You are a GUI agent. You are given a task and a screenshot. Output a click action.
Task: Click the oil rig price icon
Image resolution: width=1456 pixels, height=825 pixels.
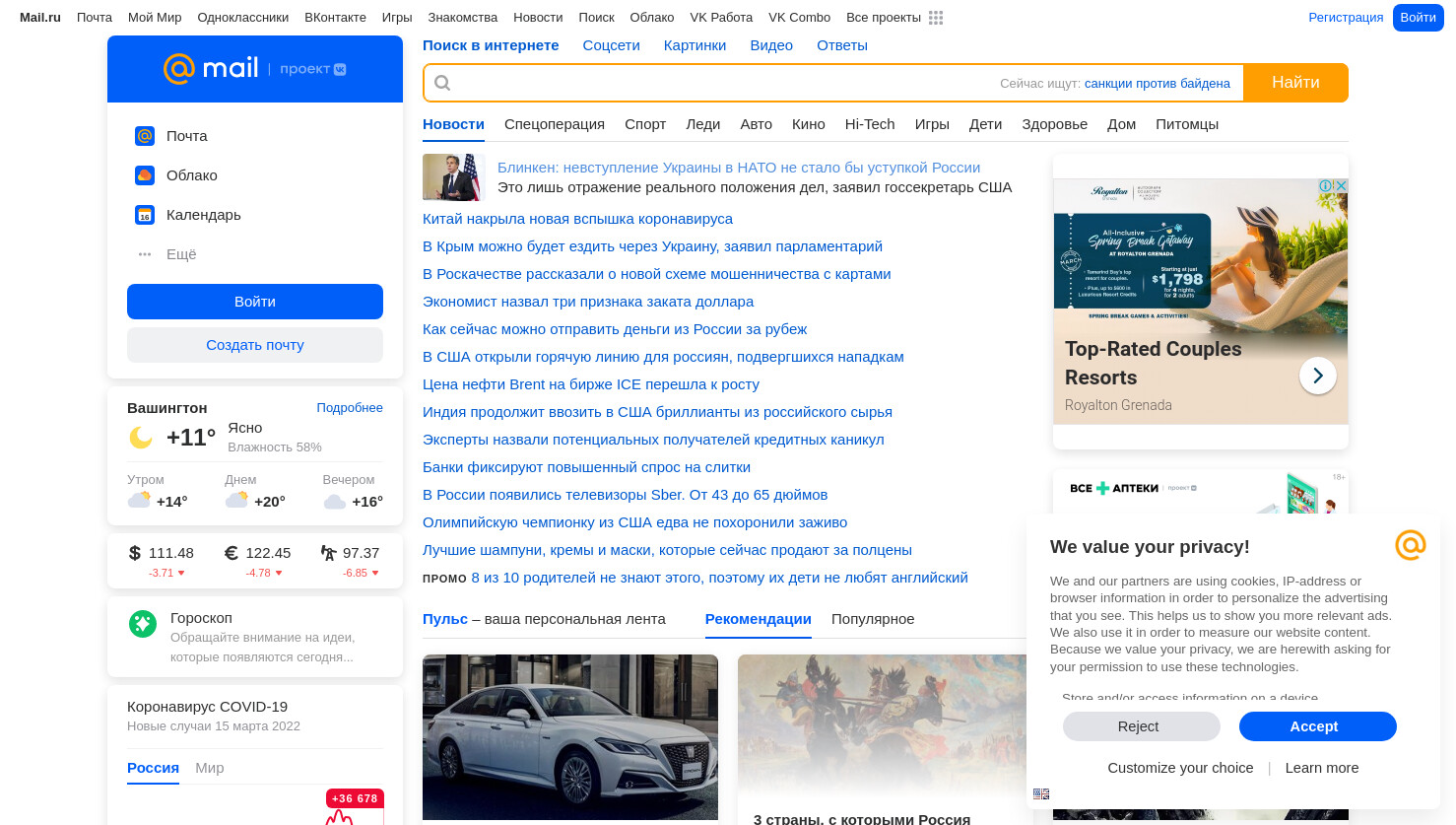[328, 553]
